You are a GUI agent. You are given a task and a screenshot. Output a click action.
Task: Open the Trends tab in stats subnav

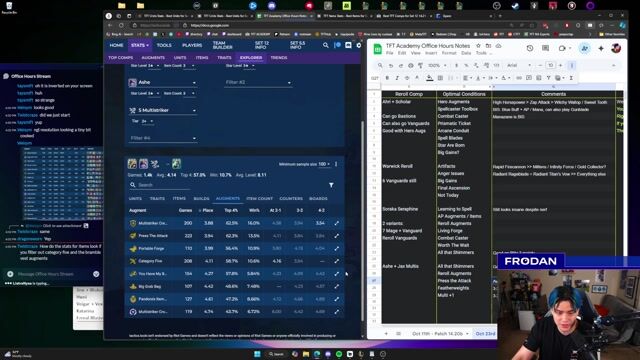[x=279, y=58]
